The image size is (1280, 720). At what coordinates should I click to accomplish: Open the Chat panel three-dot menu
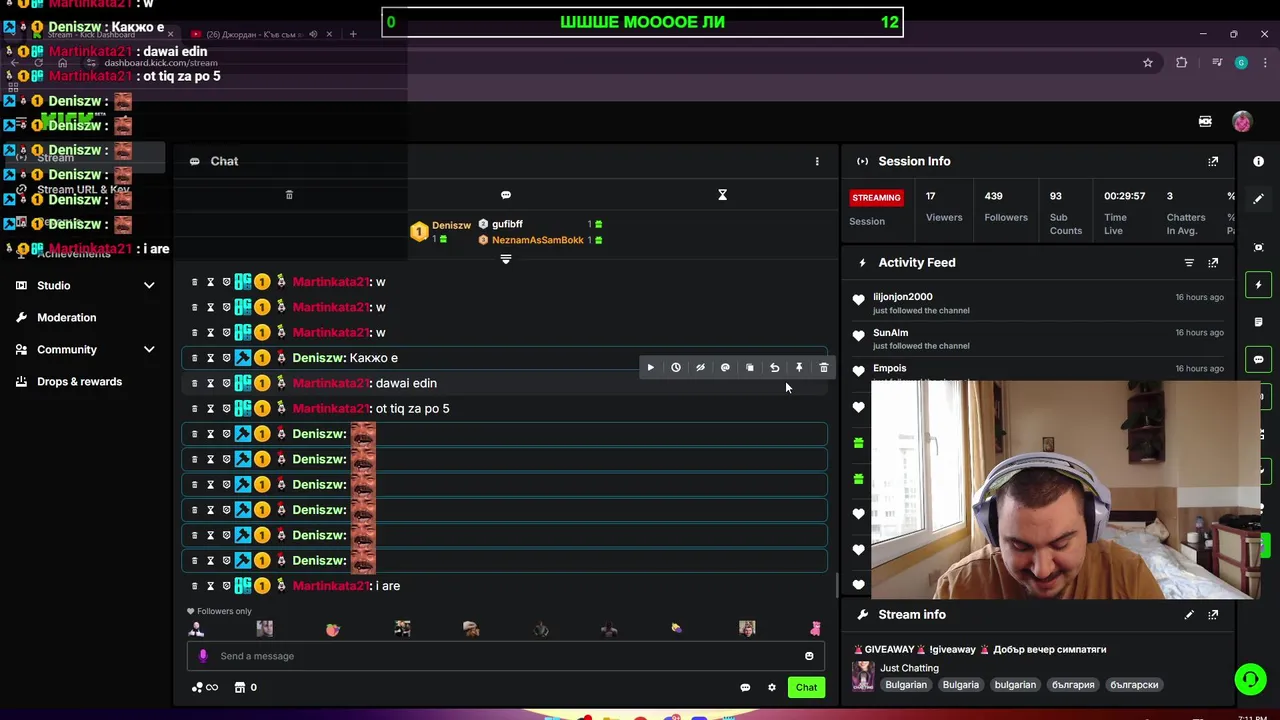[x=817, y=161]
